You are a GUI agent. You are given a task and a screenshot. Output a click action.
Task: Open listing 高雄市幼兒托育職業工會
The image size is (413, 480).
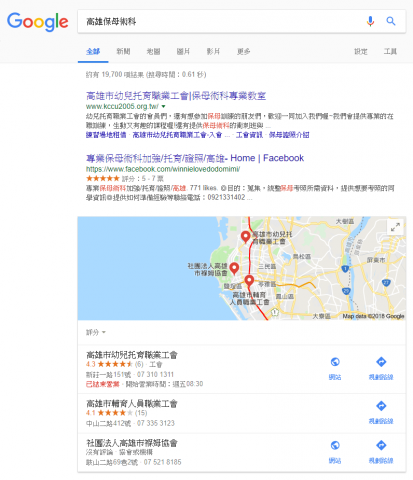coord(132,355)
